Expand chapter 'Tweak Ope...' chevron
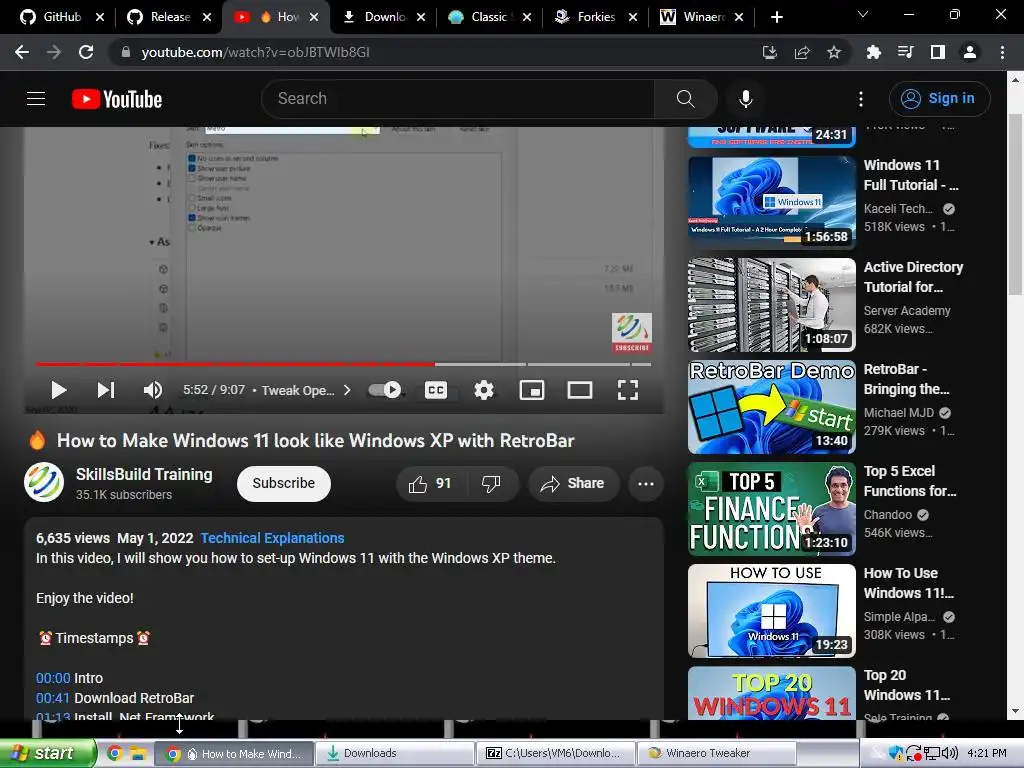The height and width of the screenshot is (768, 1024). pyautogui.click(x=347, y=390)
